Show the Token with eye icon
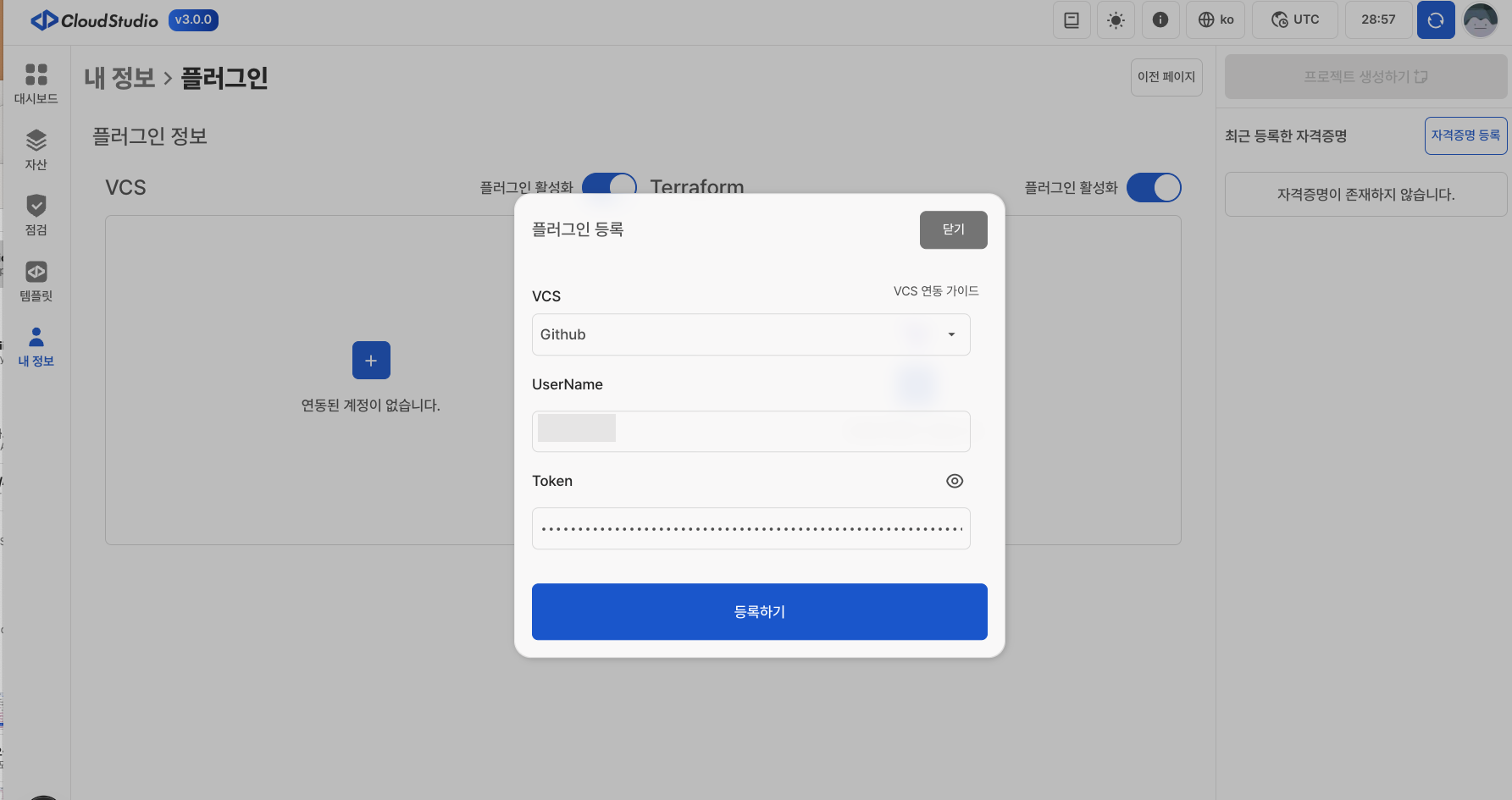The image size is (1512, 800). click(955, 481)
